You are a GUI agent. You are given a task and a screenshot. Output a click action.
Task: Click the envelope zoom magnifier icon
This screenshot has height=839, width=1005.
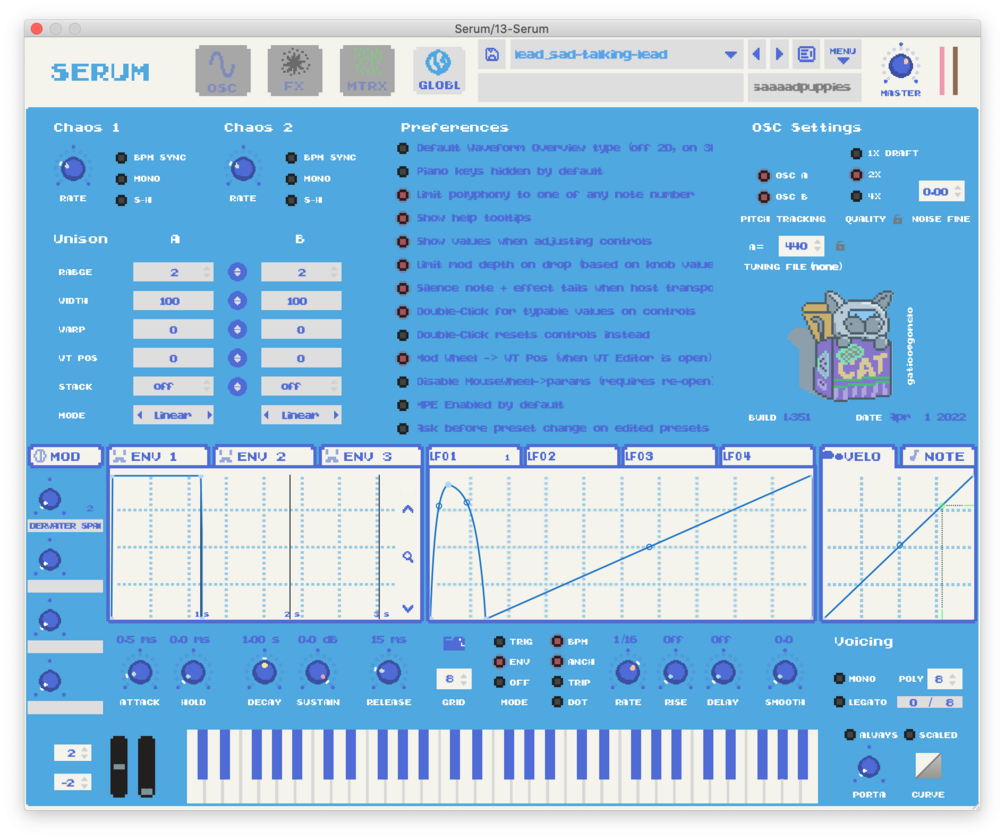pos(408,556)
